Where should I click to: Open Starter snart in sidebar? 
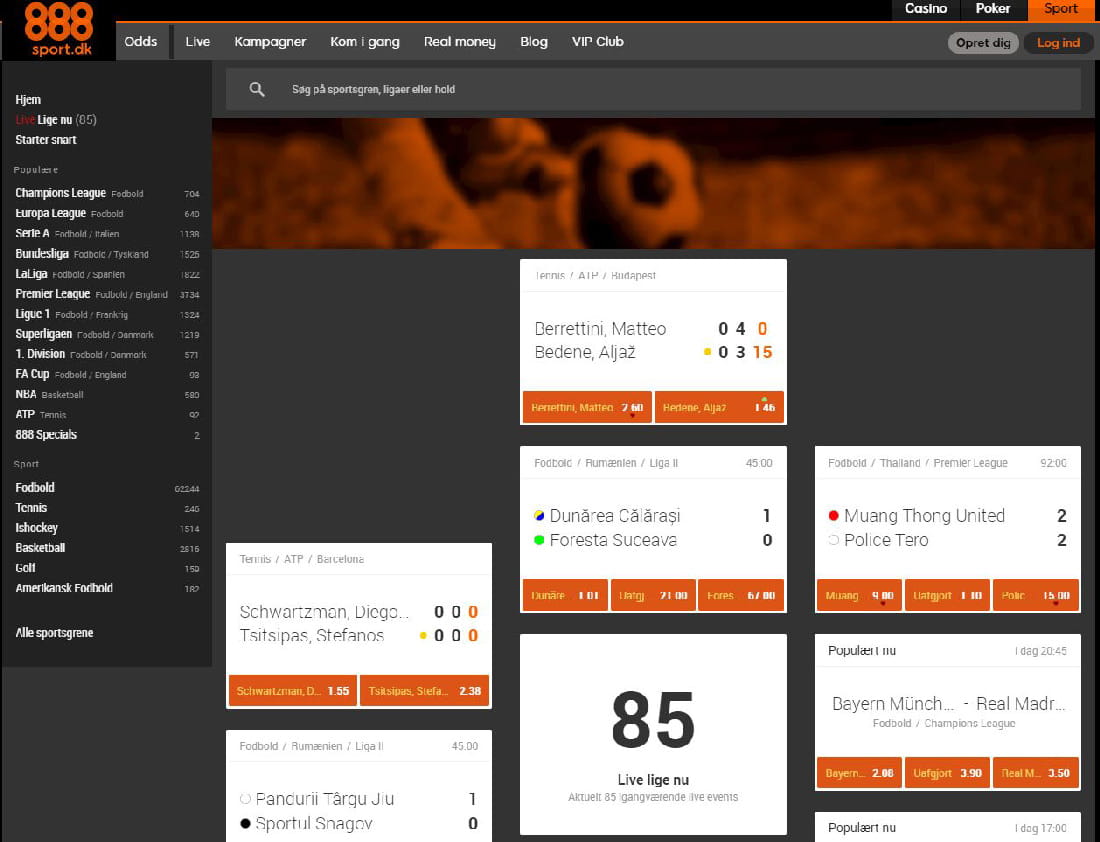pos(46,140)
